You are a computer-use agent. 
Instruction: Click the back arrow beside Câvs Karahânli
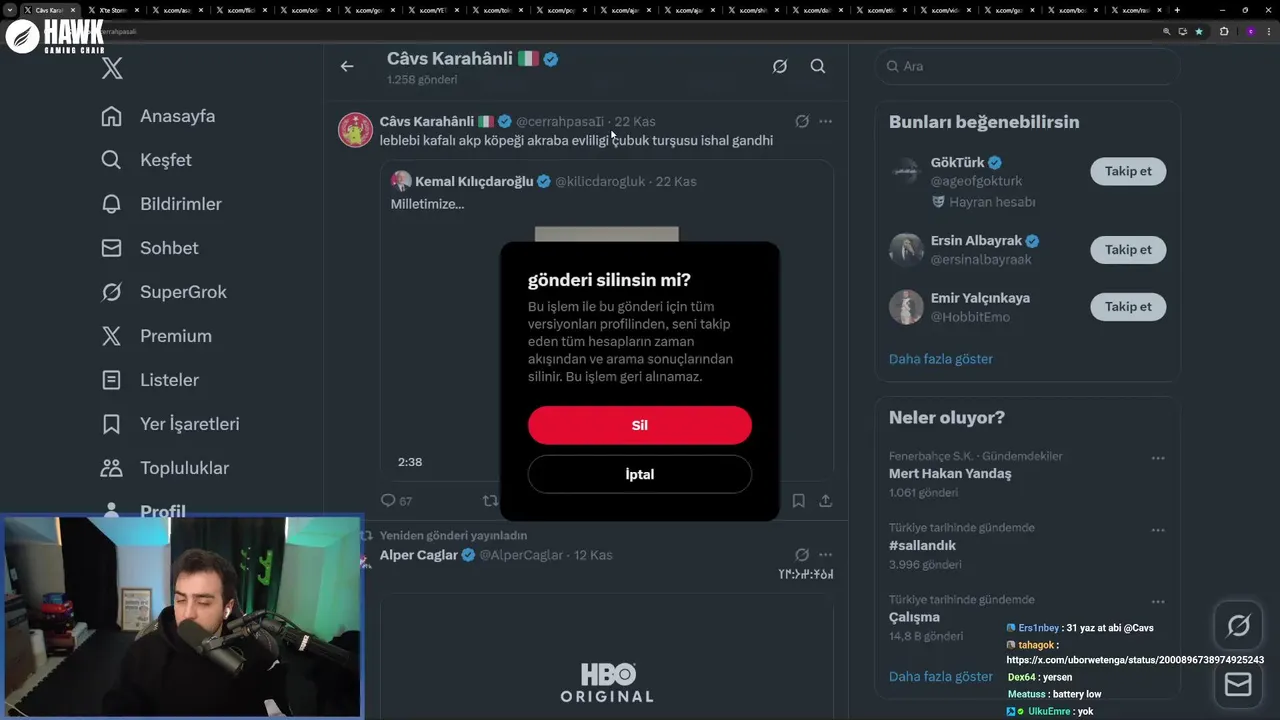coord(347,66)
